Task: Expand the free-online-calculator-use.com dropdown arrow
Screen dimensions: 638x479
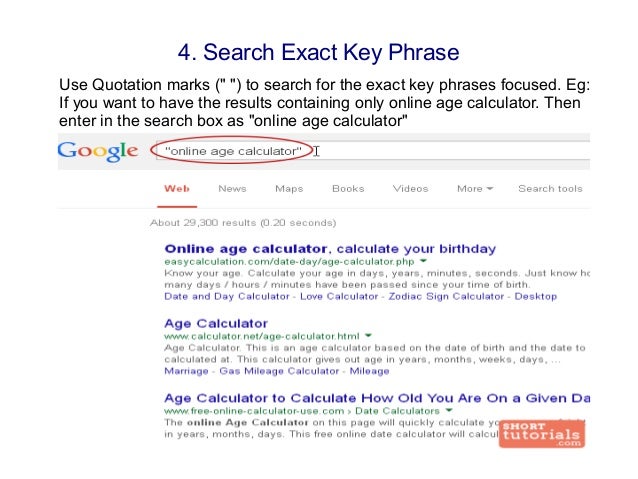Action: coord(449,410)
